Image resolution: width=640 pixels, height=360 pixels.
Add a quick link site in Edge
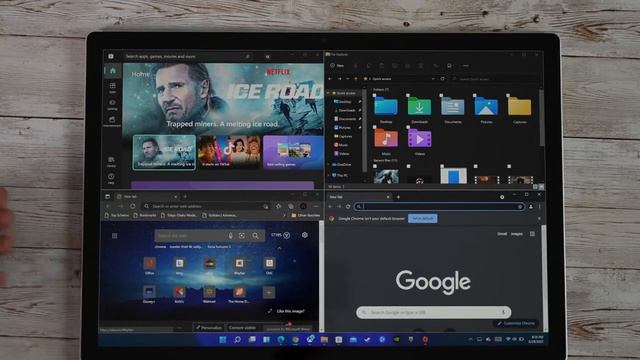[x=269, y=292]
